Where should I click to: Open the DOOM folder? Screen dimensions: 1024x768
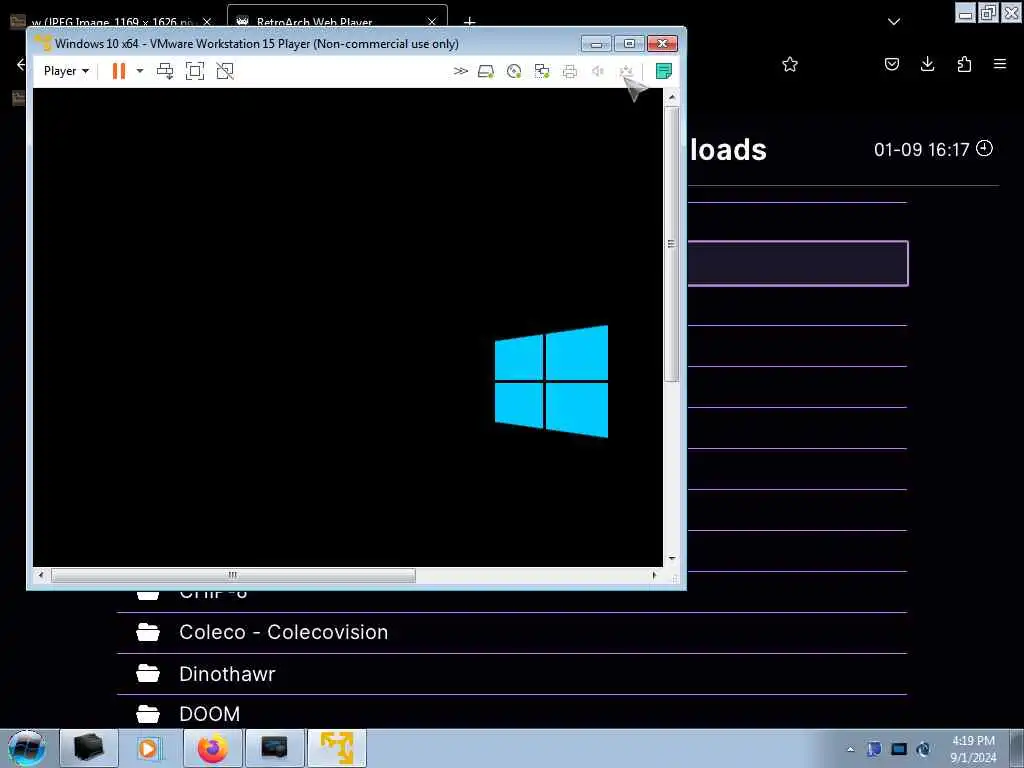click(x=511, y=713)
